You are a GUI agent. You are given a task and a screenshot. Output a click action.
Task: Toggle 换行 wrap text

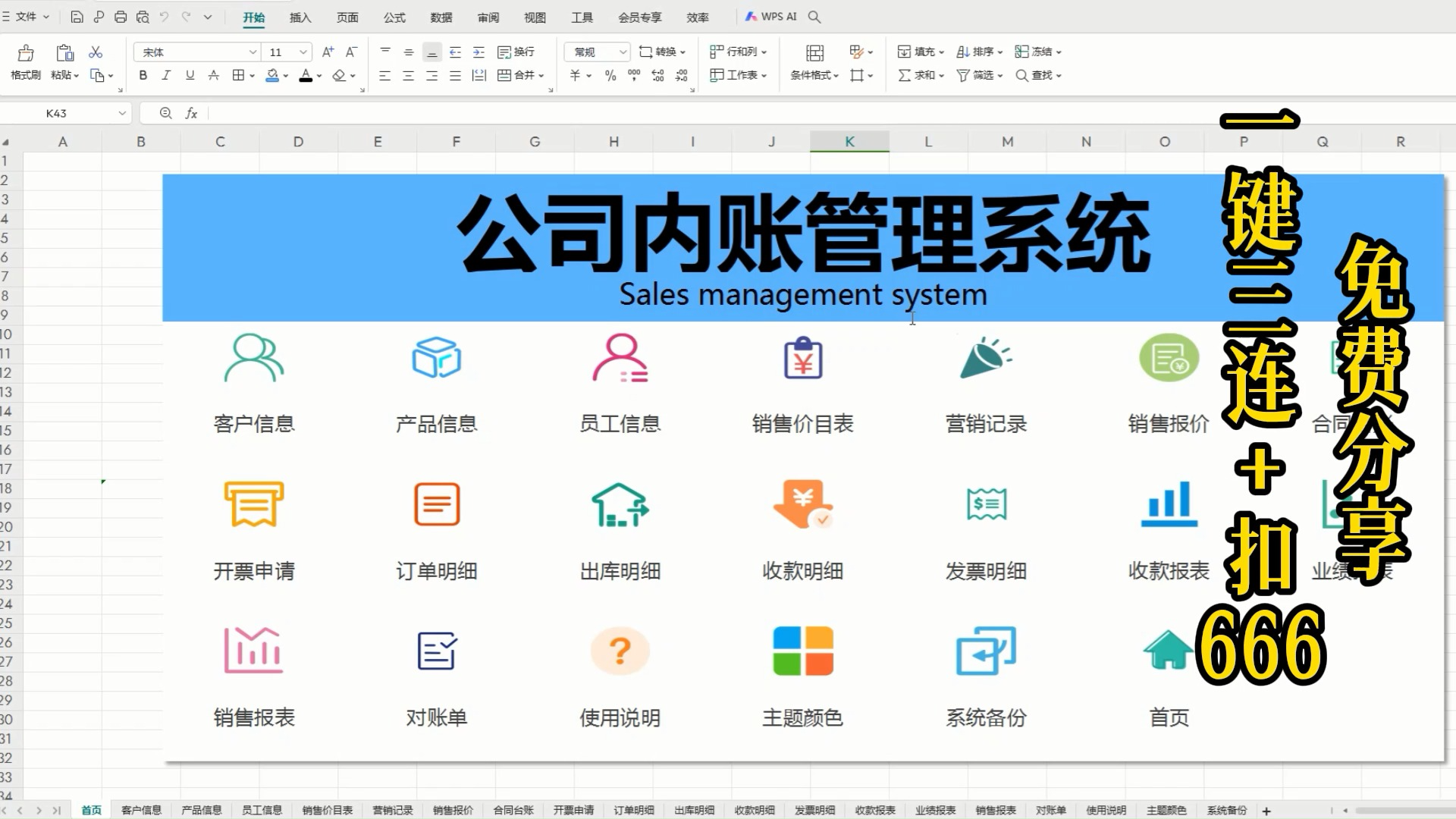[516, 52]
